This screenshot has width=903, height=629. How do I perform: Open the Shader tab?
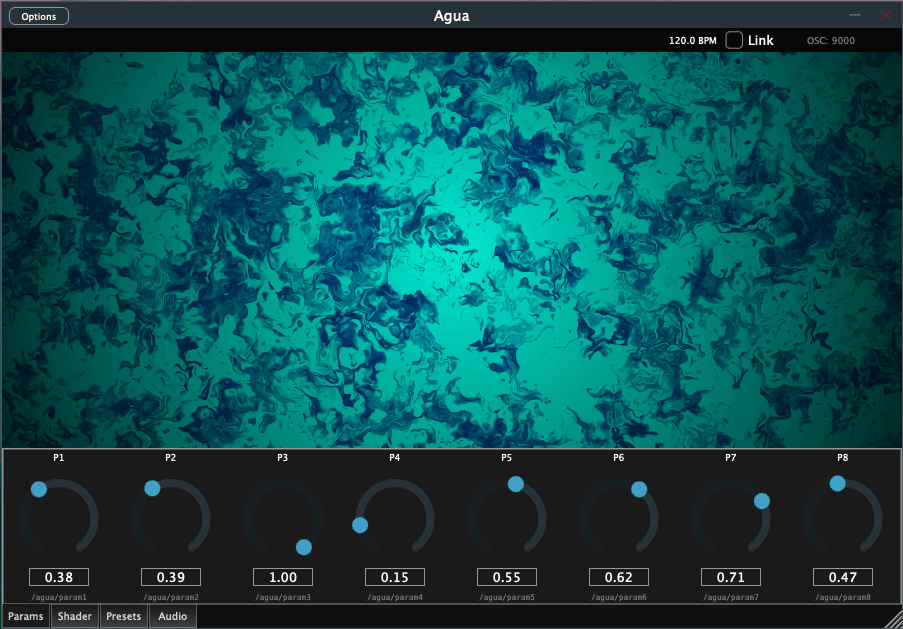click(x=75, y=616)
